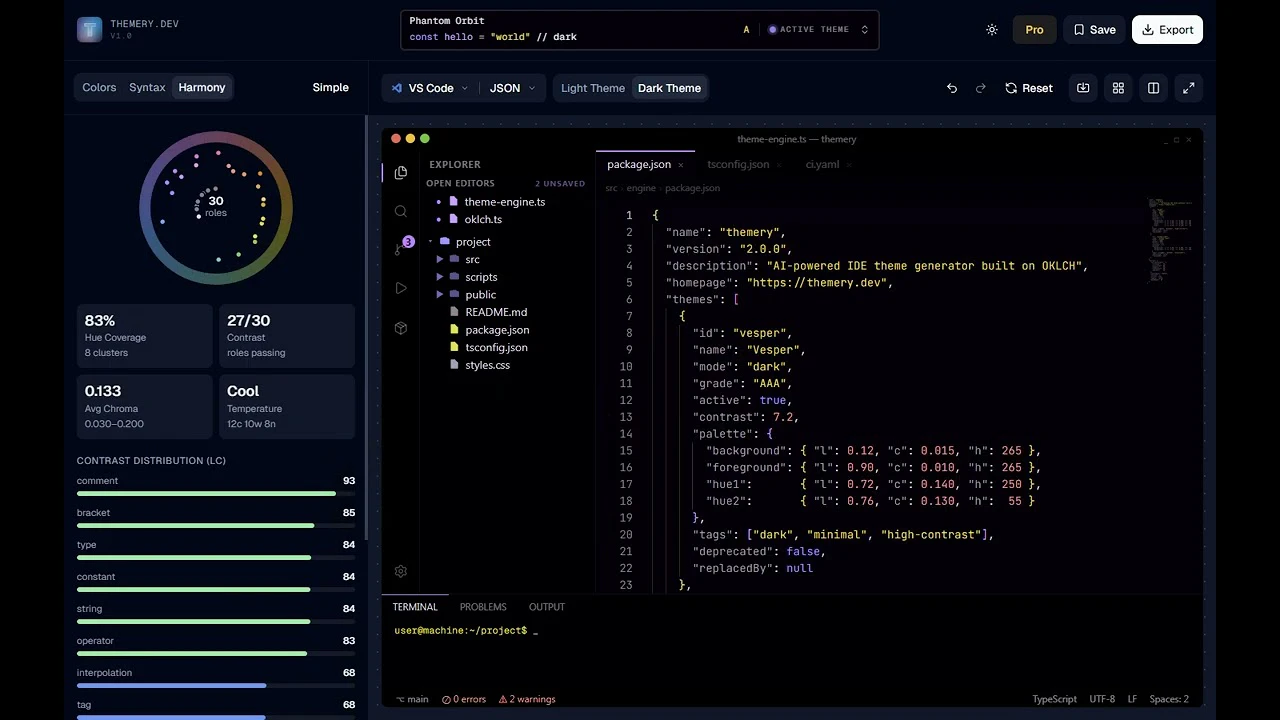Open the grid layout view

click(x=1118, y=88)
